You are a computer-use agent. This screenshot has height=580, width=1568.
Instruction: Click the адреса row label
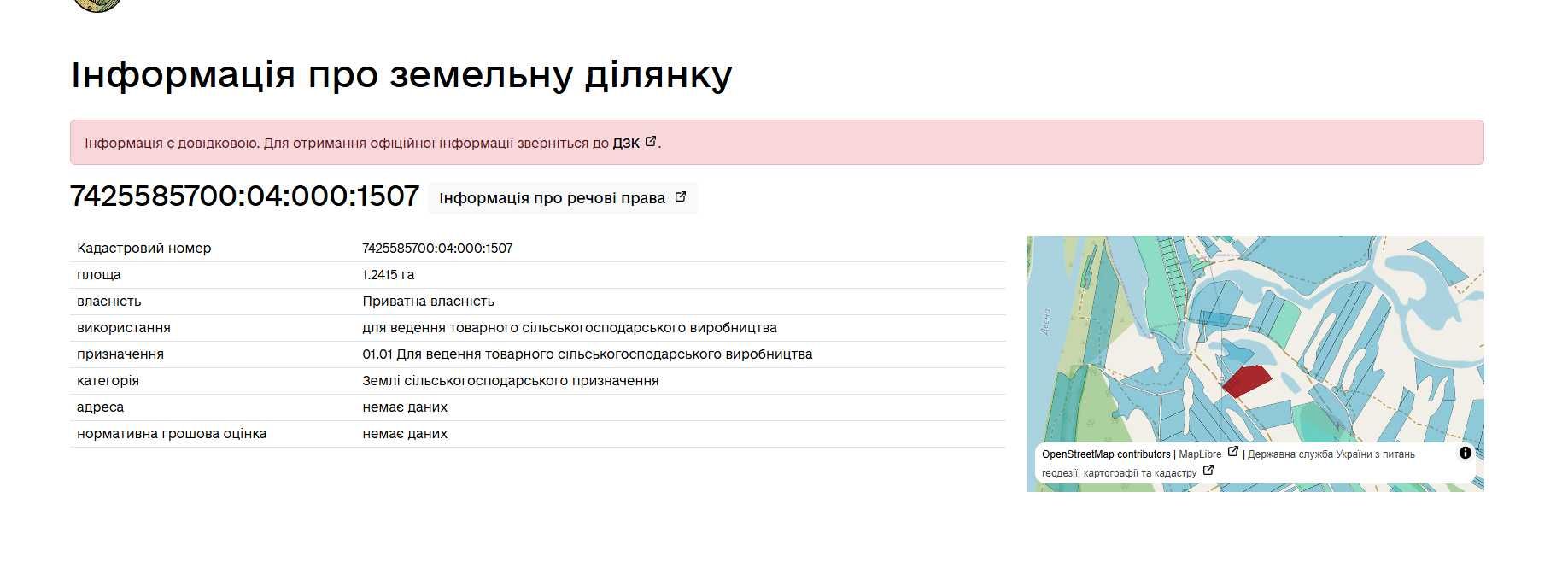coord(100,407)
